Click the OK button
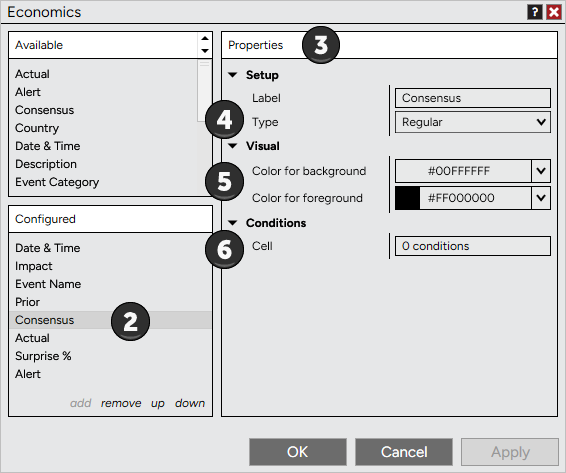This screenshot has width=566, height=473. (x=298, y=452)
